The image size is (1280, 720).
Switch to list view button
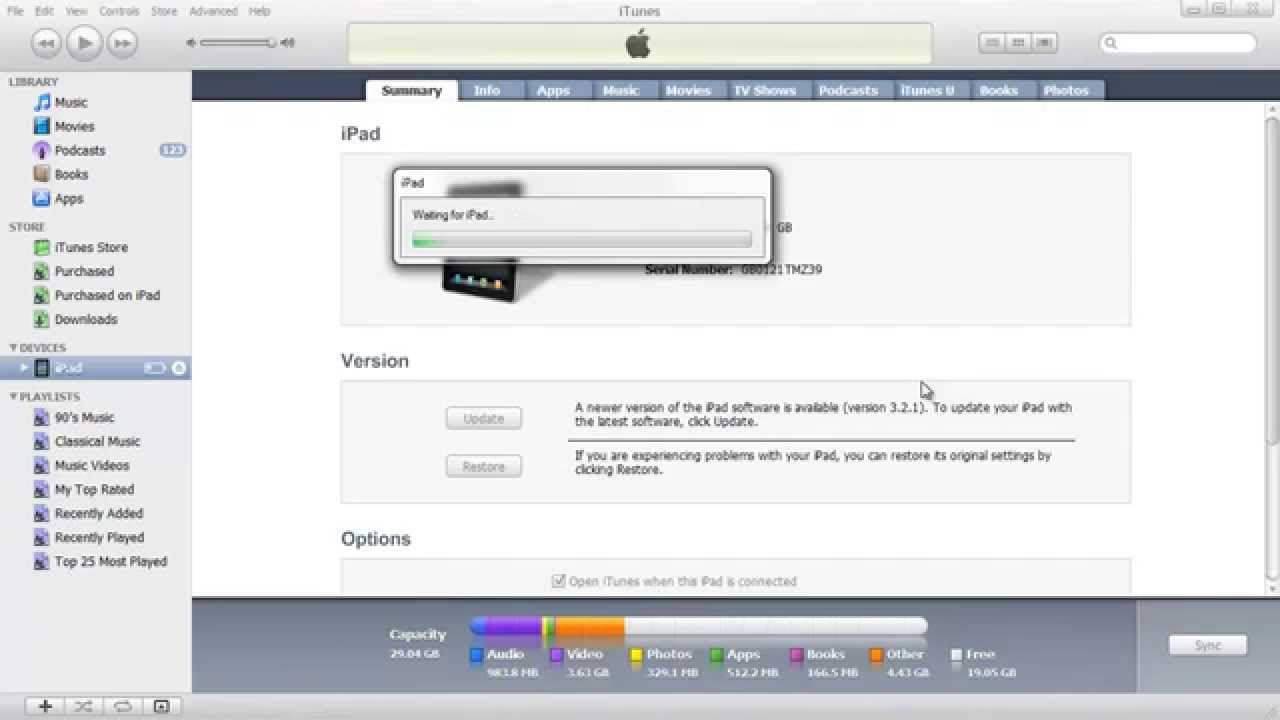click(x=992, y=43)
